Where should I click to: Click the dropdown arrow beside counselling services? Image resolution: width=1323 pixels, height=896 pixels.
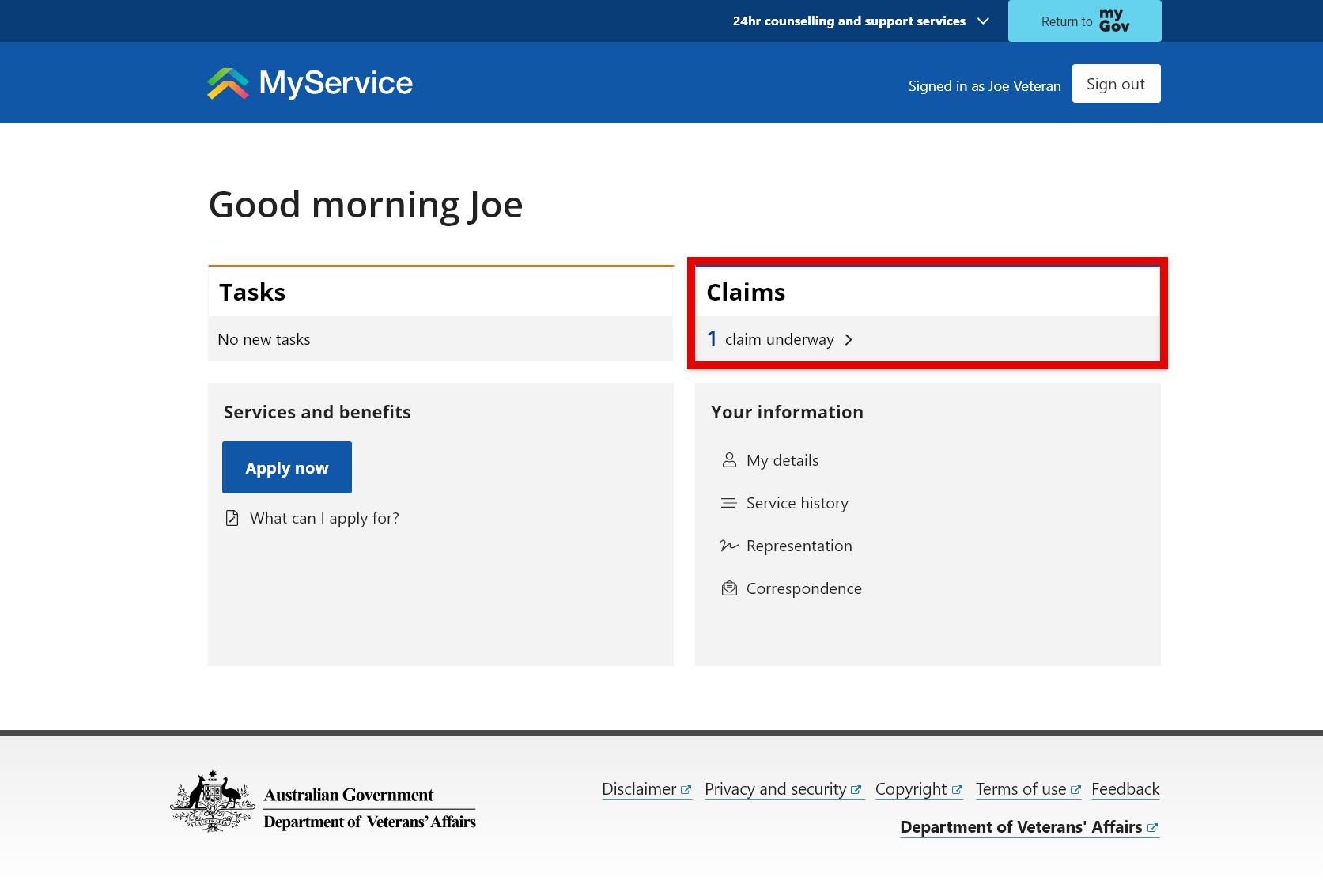click(983, 21)
